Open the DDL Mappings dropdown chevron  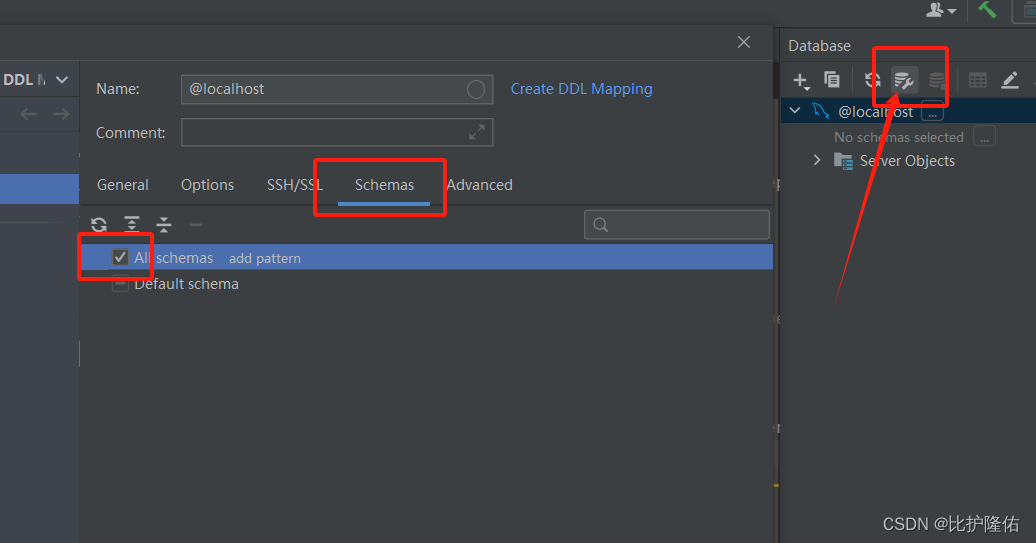(x=62, y=80)
